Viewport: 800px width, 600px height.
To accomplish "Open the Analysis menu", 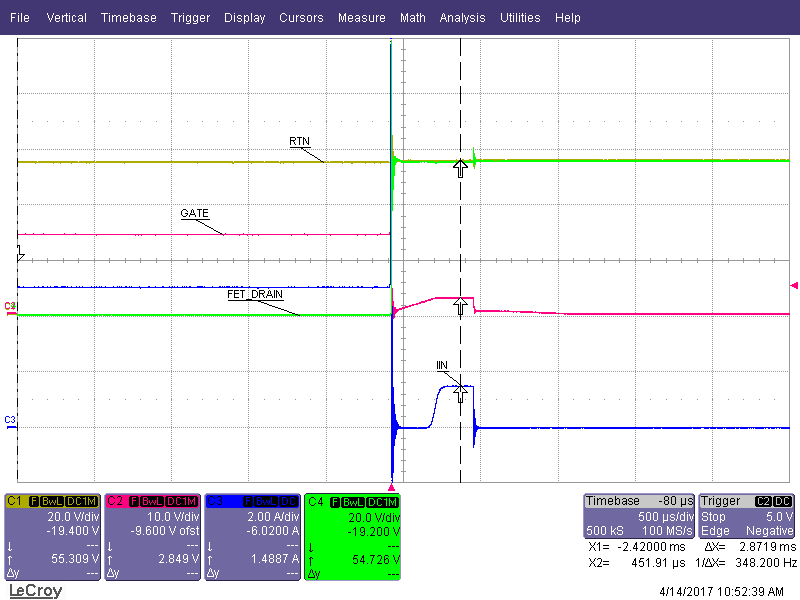I will point(462,17).
